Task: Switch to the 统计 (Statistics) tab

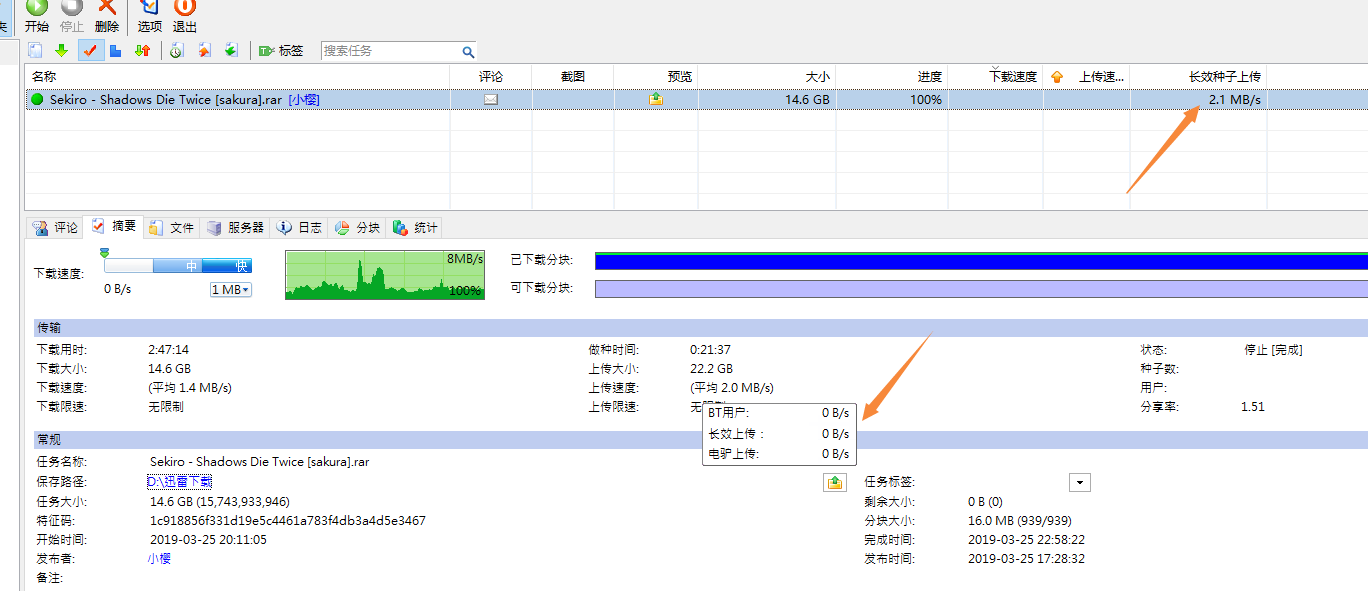Action: click(416, 228)
